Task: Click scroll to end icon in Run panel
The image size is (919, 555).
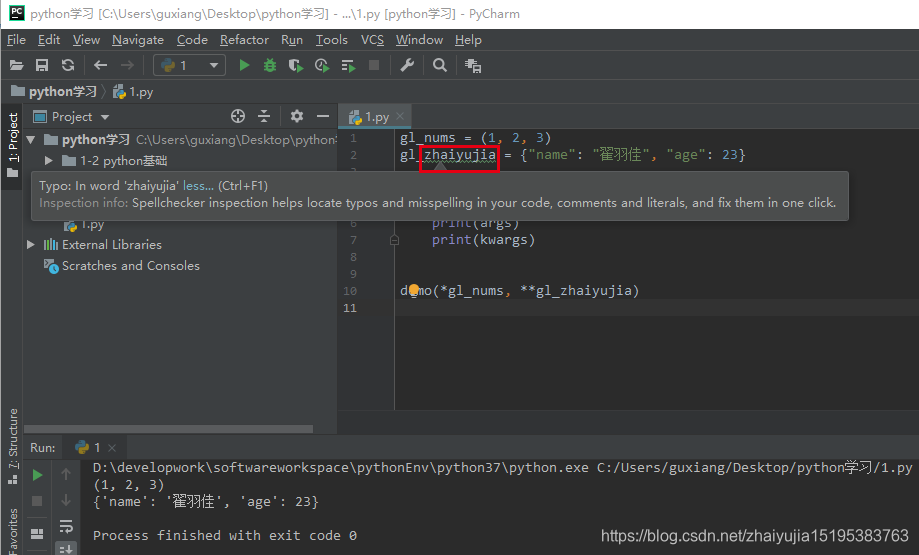Action: pos(66,549)
